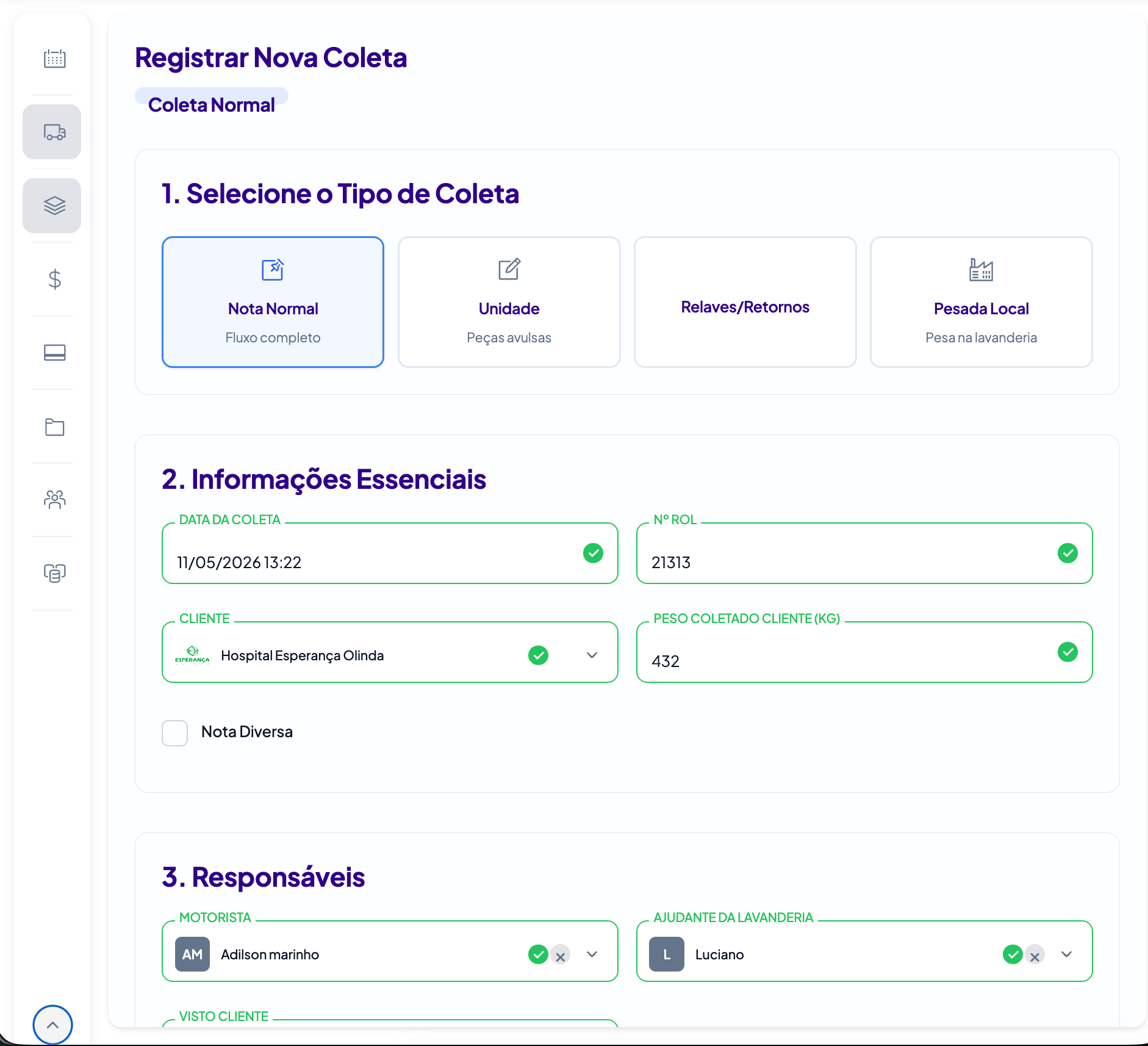This screenshot has height=1046, width=1148.
Task: Clear the Luciano helper selection
Action: (x=1035, y=955)
